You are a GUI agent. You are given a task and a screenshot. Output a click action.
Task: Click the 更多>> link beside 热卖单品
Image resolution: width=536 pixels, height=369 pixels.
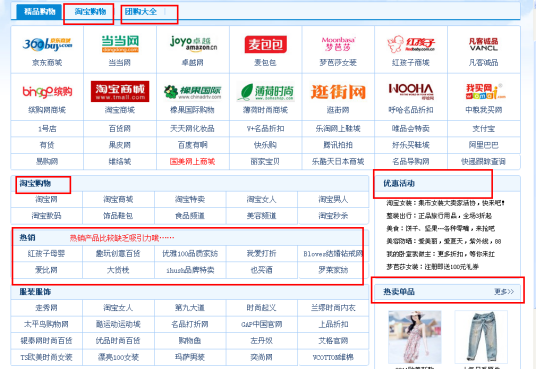point(504,292)
